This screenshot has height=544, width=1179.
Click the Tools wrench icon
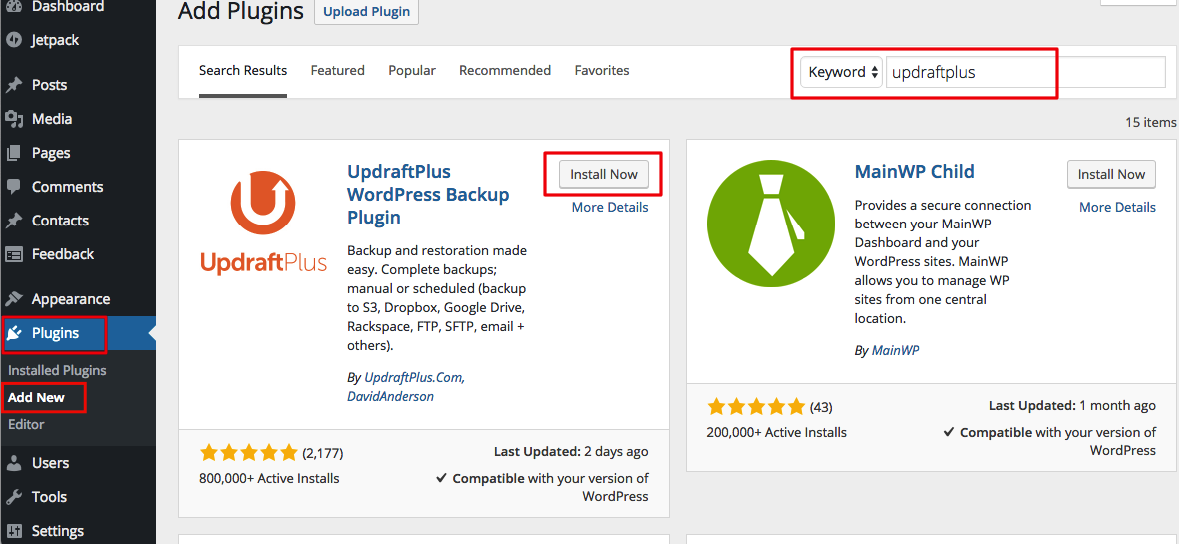[x=14, y=497]
